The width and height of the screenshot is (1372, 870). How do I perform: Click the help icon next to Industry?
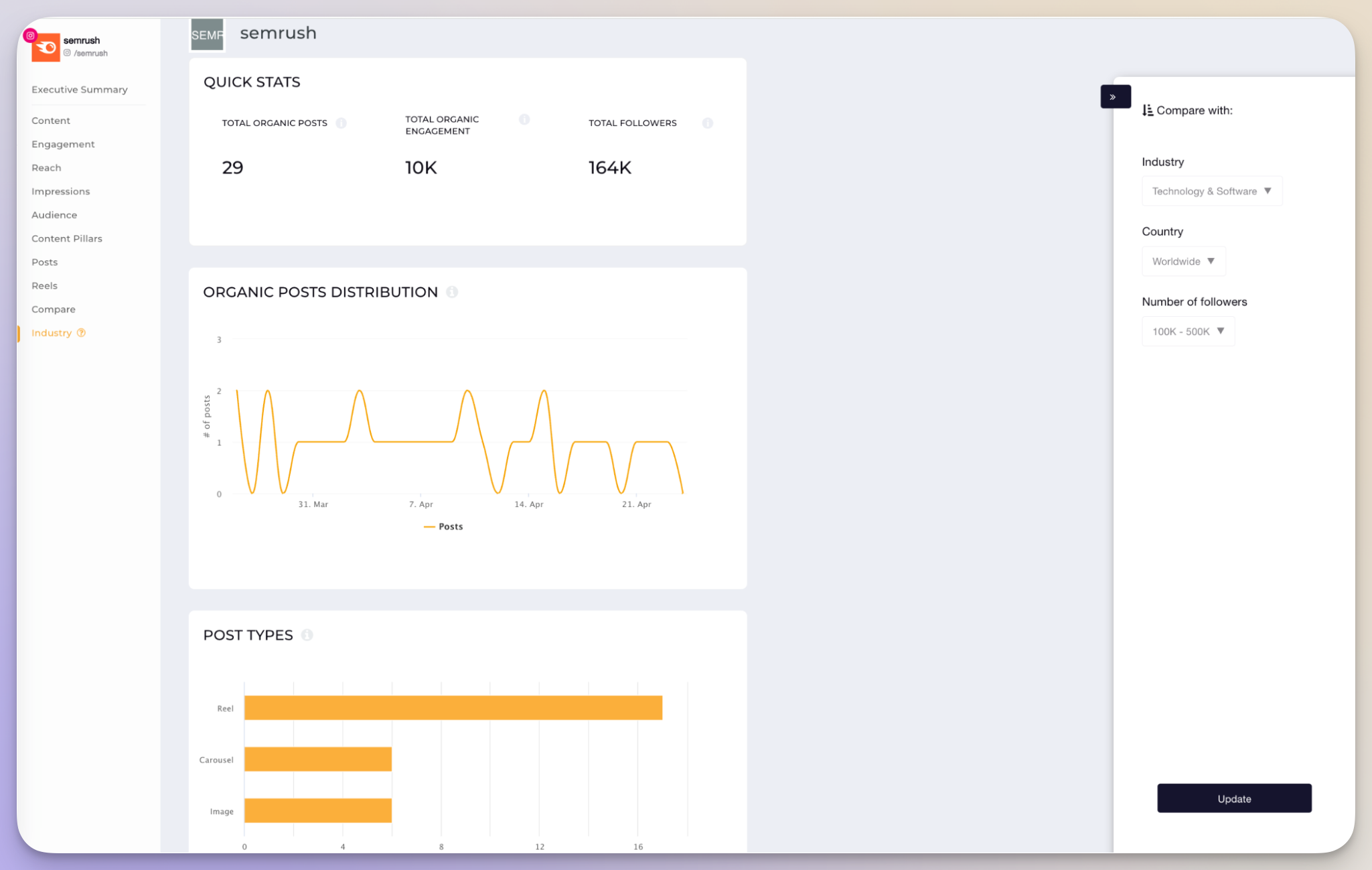[81, 333]
